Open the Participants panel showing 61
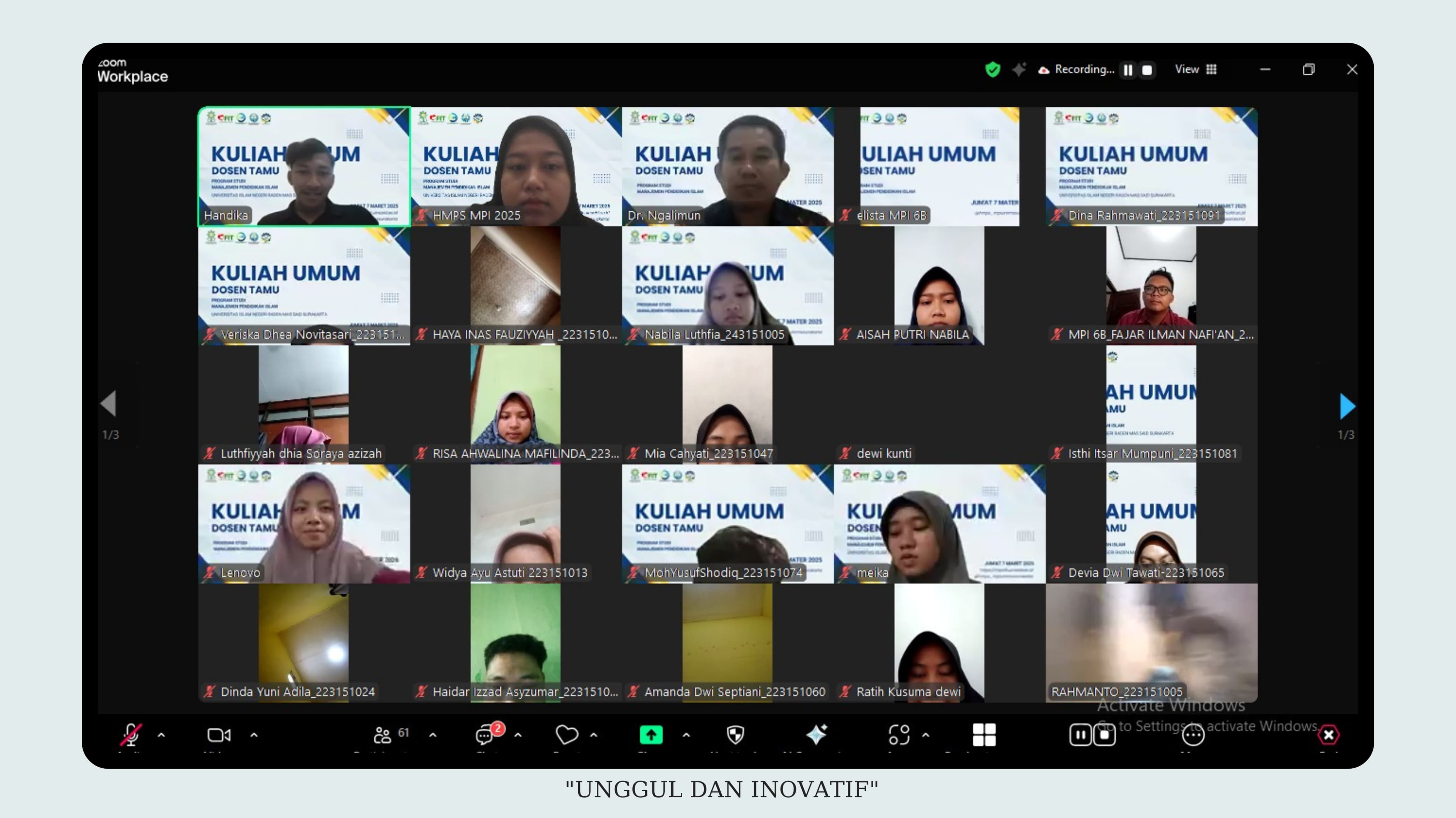 391,735
